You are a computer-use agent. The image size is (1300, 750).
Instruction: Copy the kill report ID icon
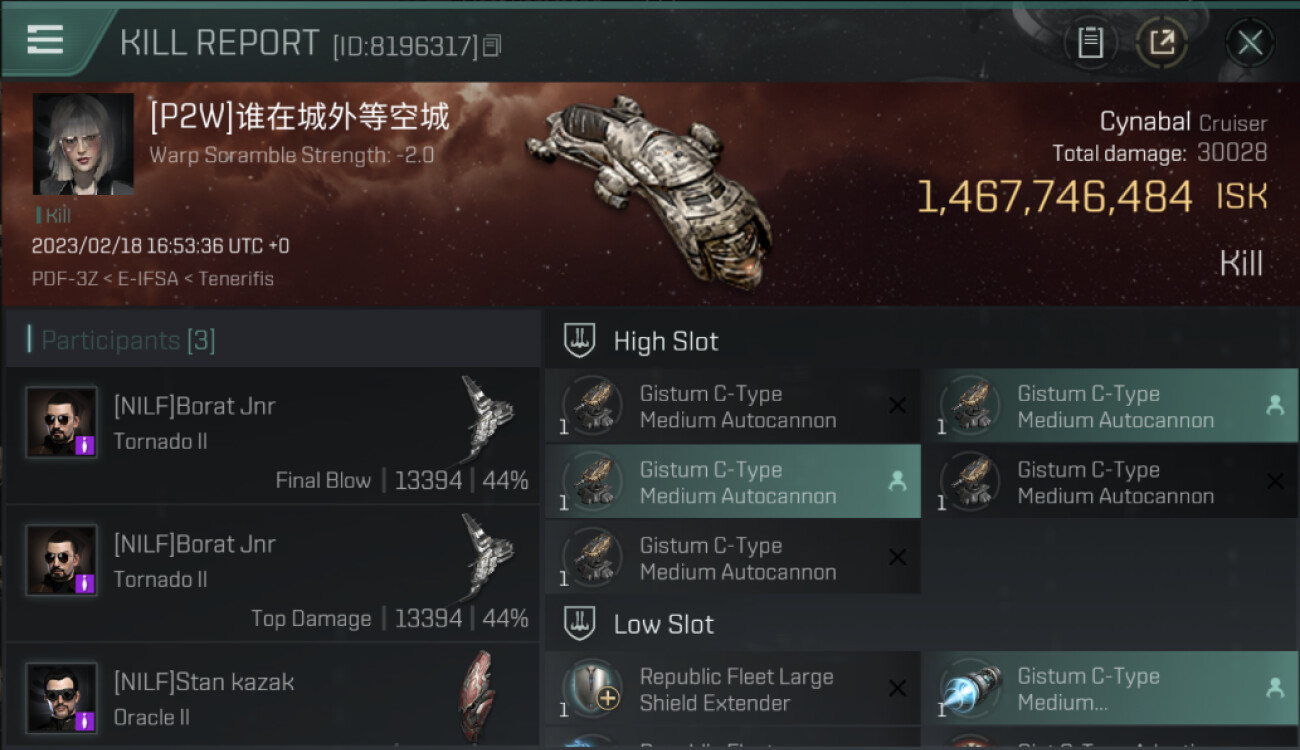[491, 45]
